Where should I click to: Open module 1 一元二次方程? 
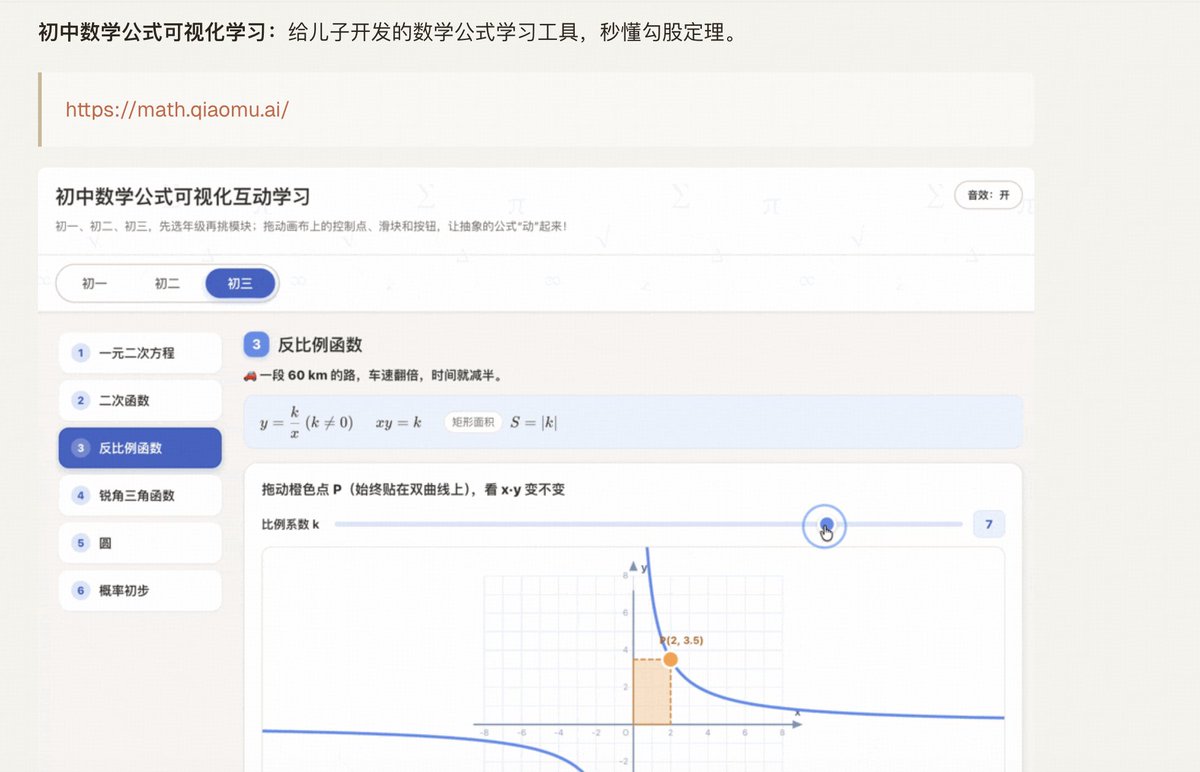[140, 353]
